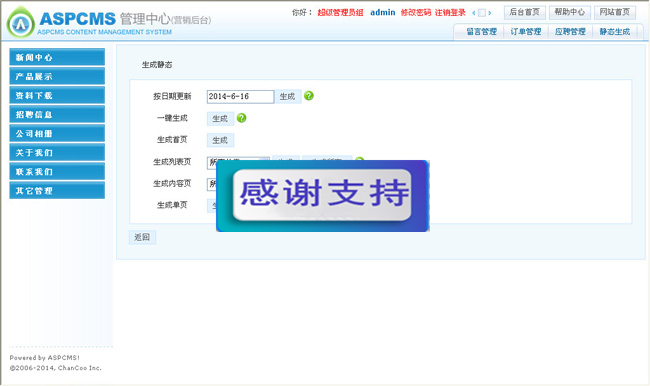The width and height of the screenshot is (650, 386).
Task: Toggle the small box between header arrows
Action: pyautogui.click(x=482, y=13)
